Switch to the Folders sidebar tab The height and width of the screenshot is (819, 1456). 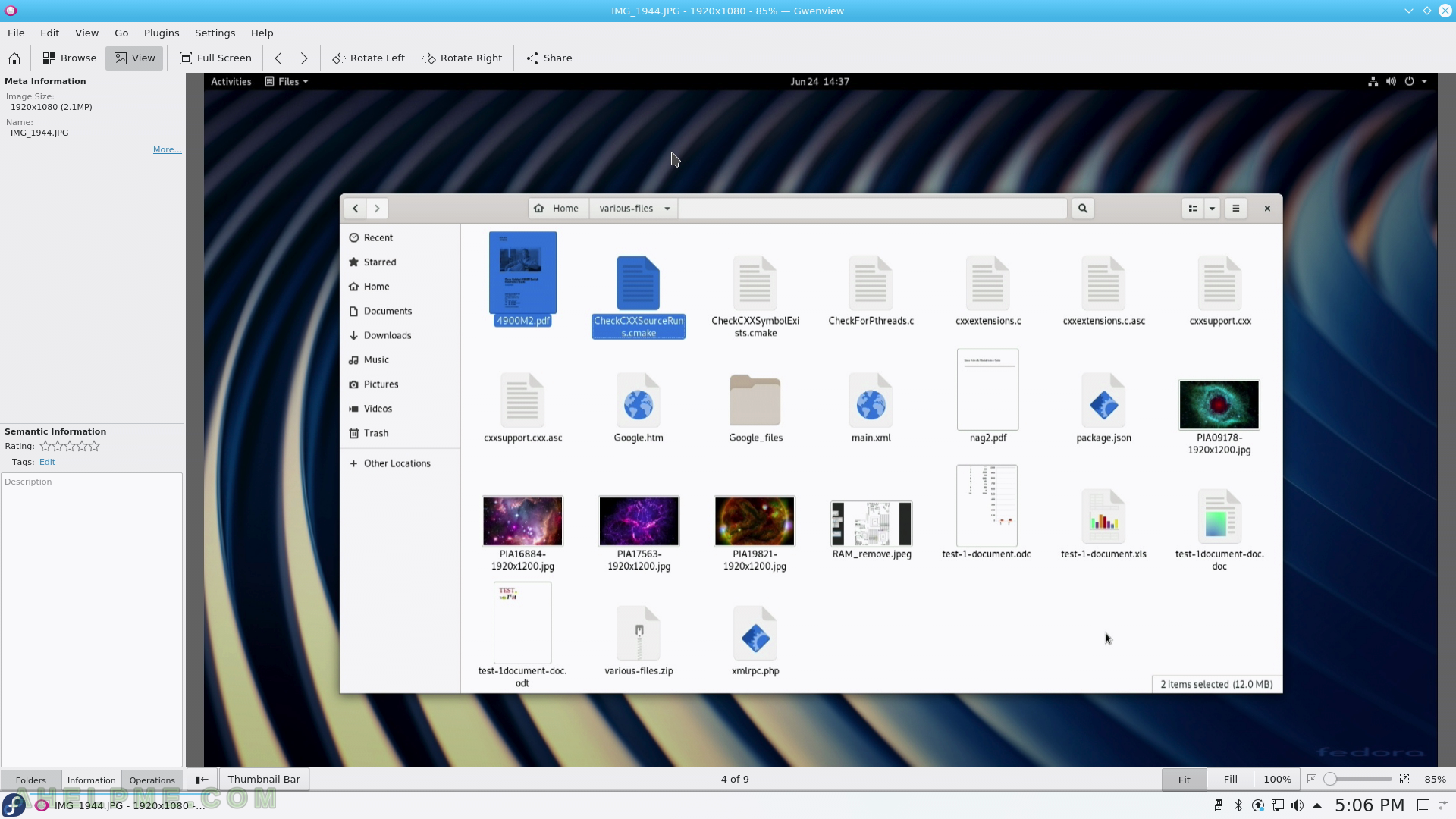click(31, 780)
